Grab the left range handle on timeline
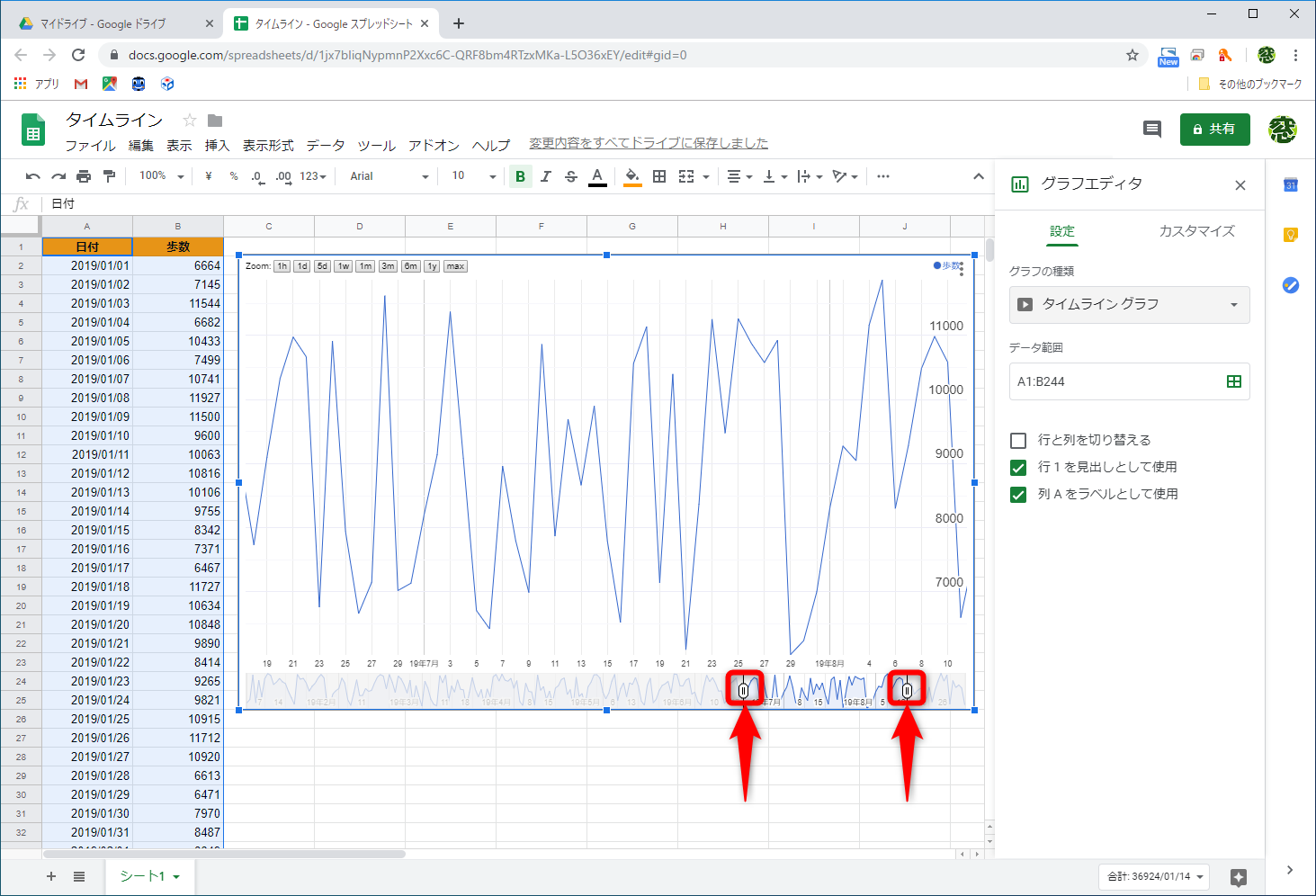The height and width of the screenshot is (896, 1316). pos(744,690)
